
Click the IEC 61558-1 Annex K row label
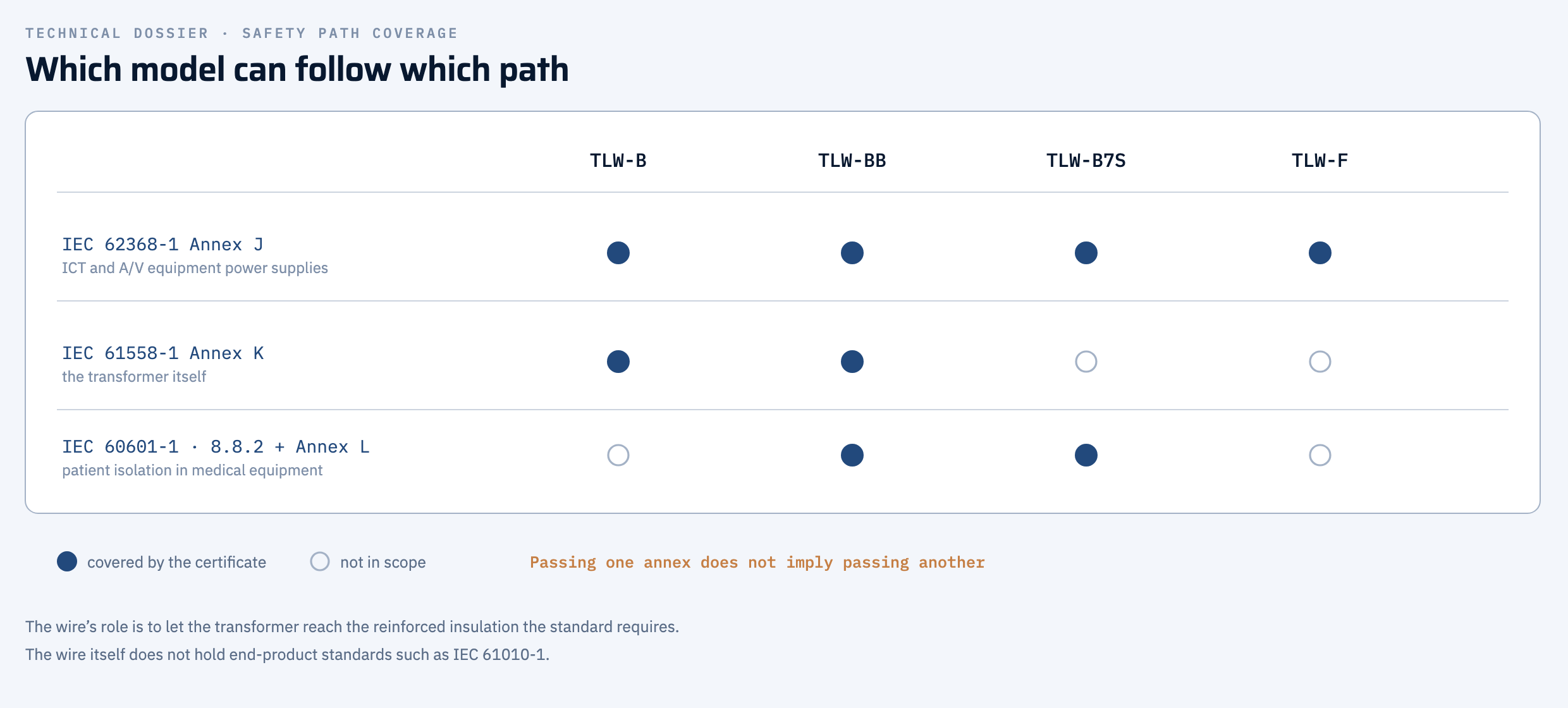(x=162, y=353)
